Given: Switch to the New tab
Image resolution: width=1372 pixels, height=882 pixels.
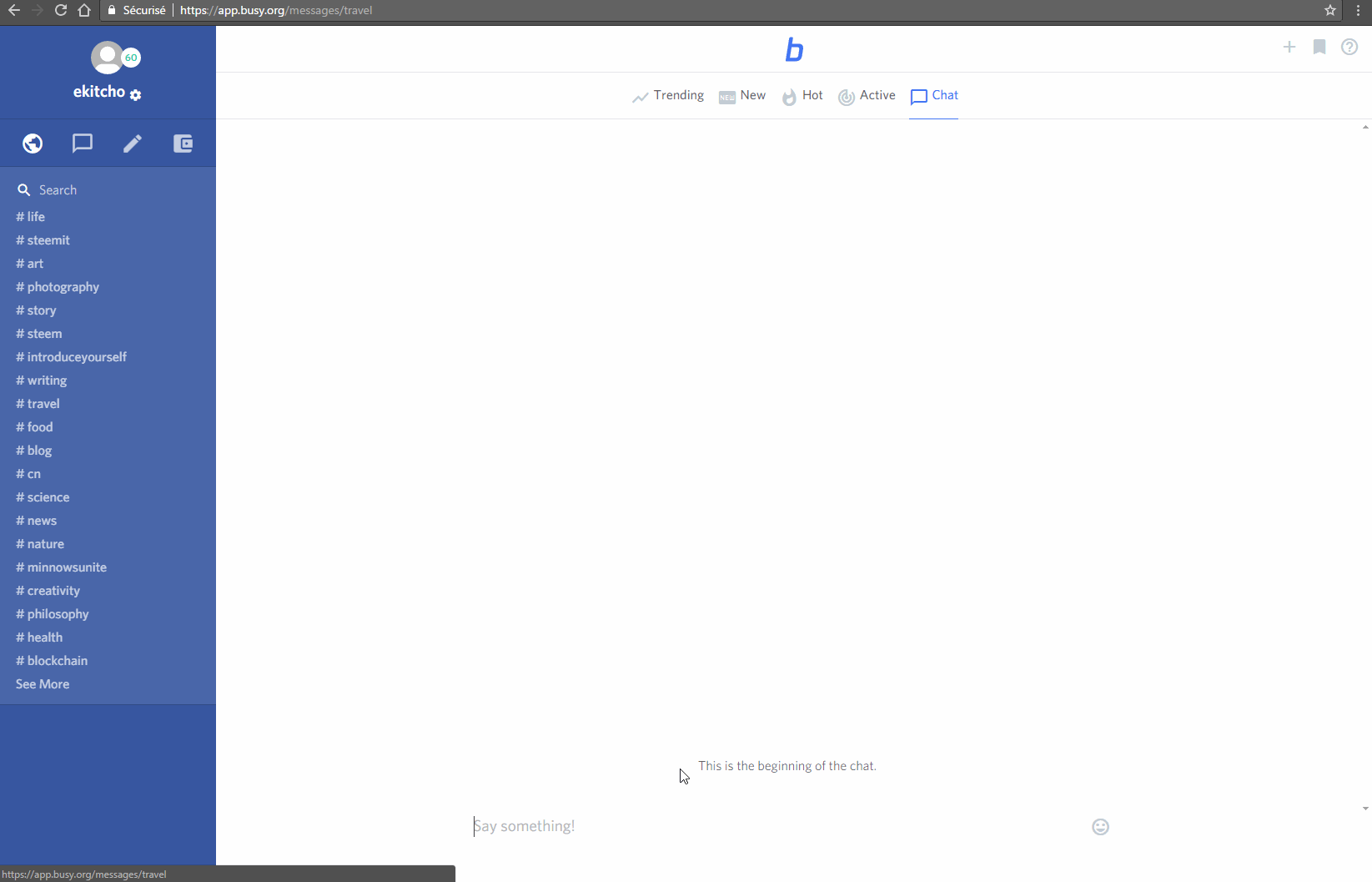Looking at the screenshot, I should tap(742, 96).
